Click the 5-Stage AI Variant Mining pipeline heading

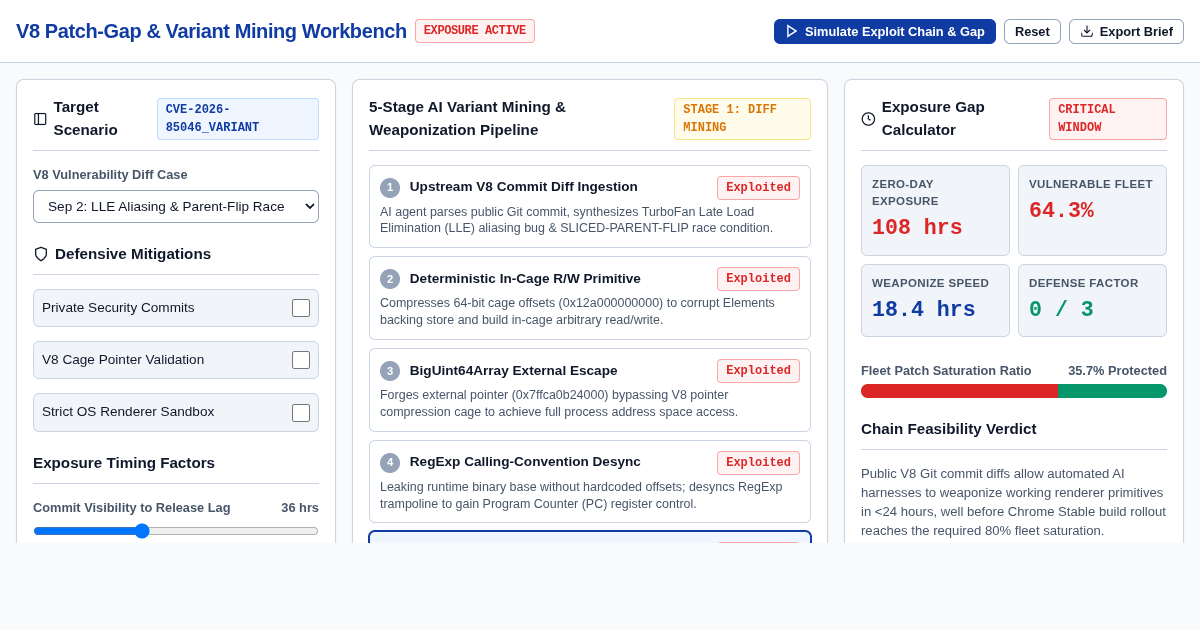click(467, 119)
